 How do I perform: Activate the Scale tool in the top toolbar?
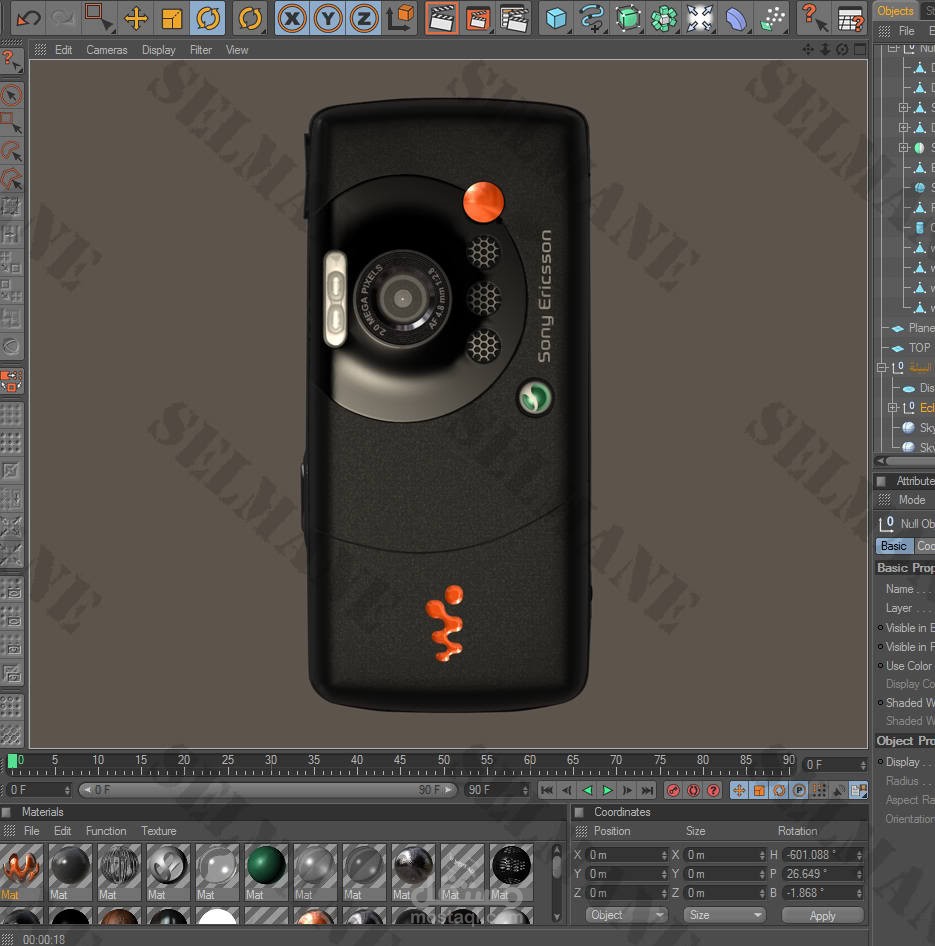(x=172, y=18)
